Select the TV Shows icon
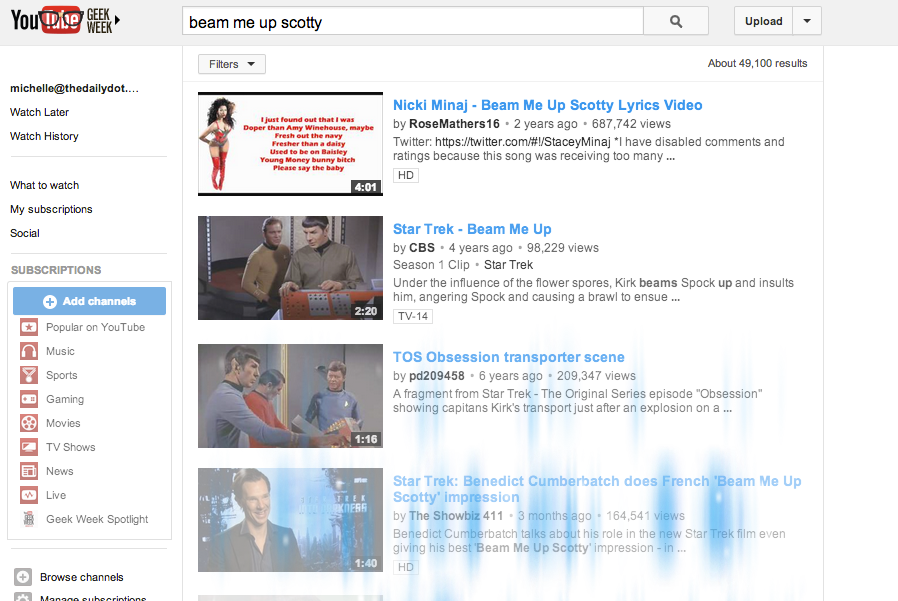This screenshot has height=601, width=898. [x=29, y=448]
